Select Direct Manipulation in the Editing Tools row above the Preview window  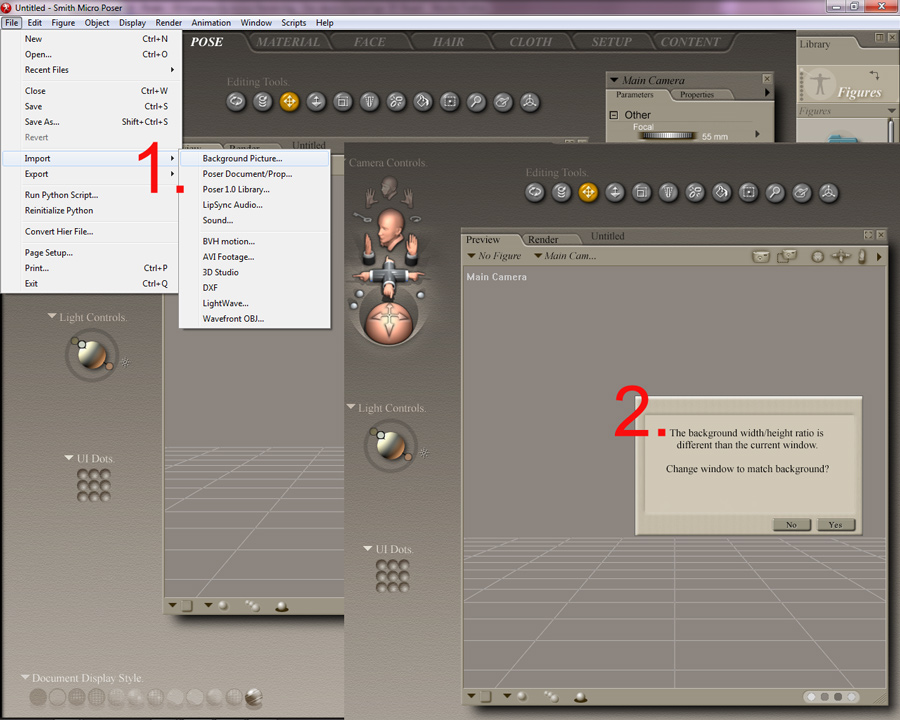[x=828, y=192]
